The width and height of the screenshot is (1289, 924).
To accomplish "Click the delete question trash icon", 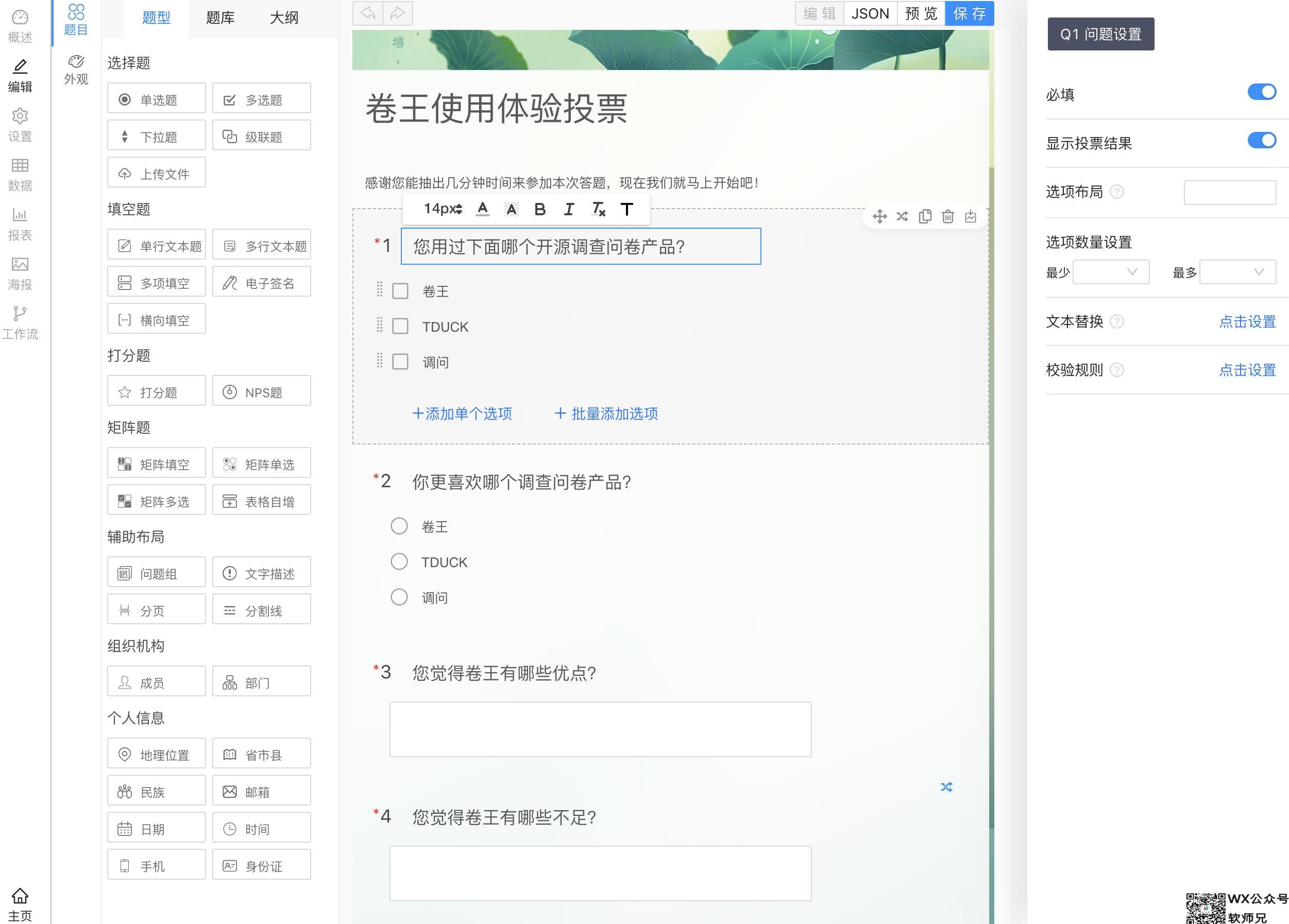I will 947,216.
